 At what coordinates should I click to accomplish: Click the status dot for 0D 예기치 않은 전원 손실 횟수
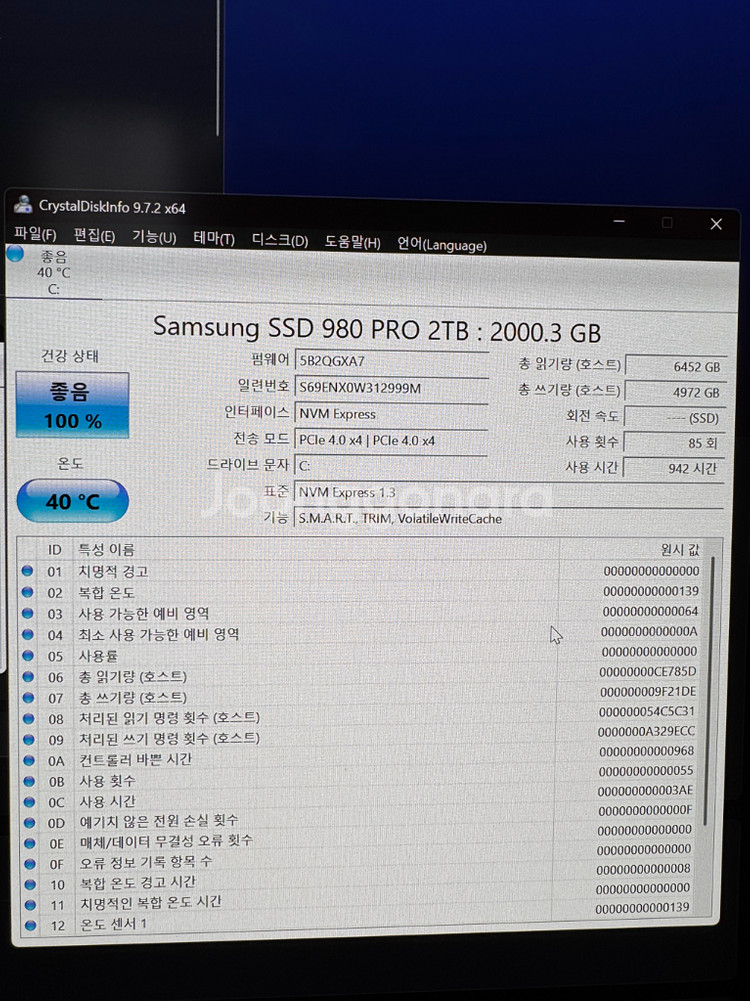29,822
